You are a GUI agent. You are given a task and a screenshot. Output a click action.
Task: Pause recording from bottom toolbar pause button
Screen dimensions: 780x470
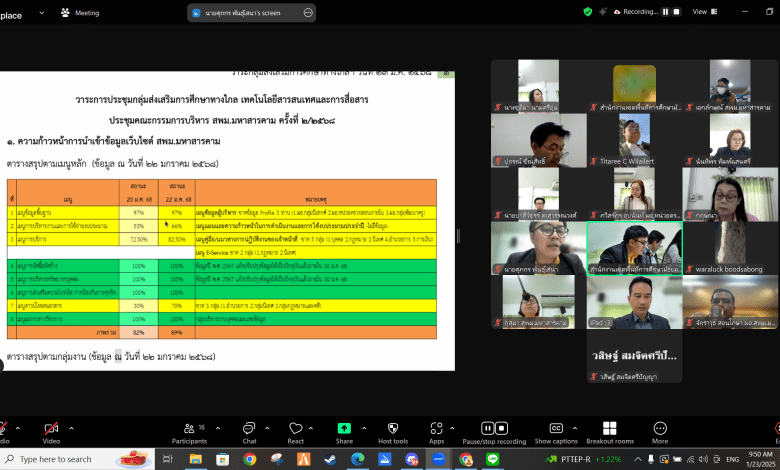(x=488, y=427)
